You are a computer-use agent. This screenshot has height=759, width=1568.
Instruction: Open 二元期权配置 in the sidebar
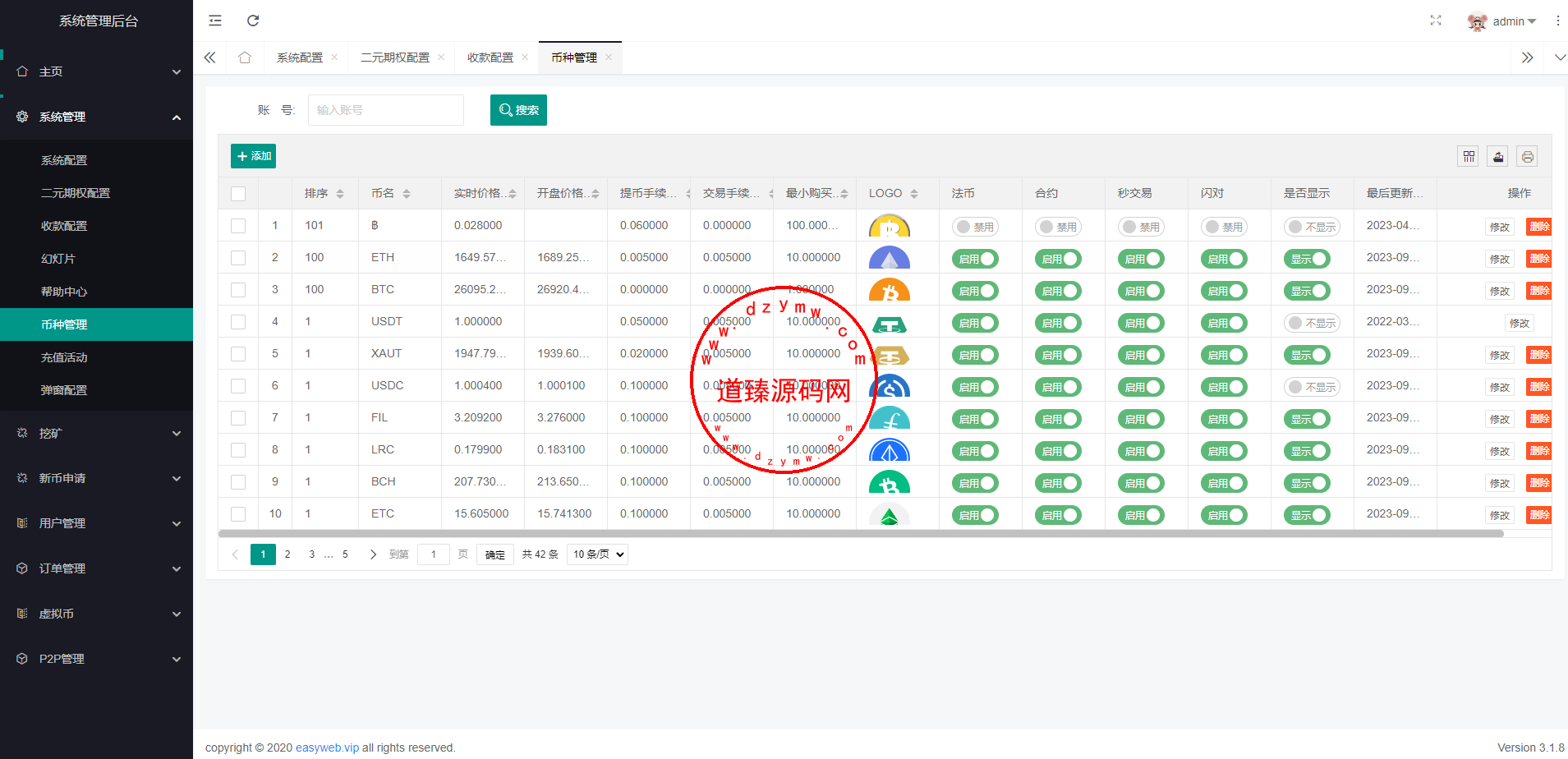pyautogui.click(x=97, y=193)
